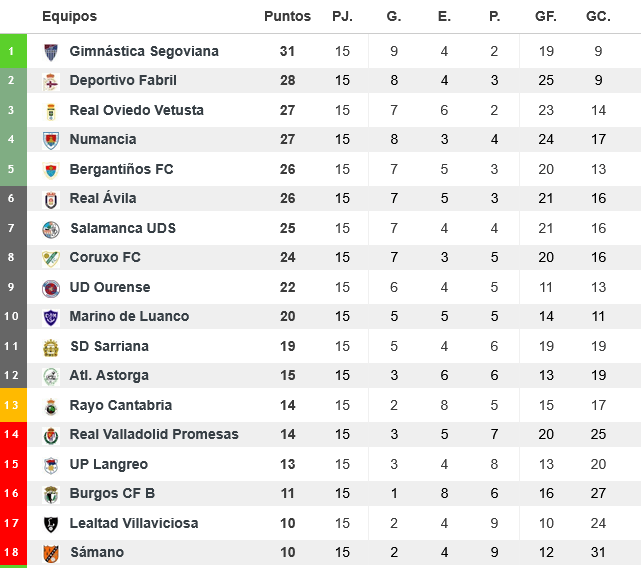This screenshot has width=641, height=568.
Task: Click the Salamanca UDS round crest
Action: click(51, 229)
